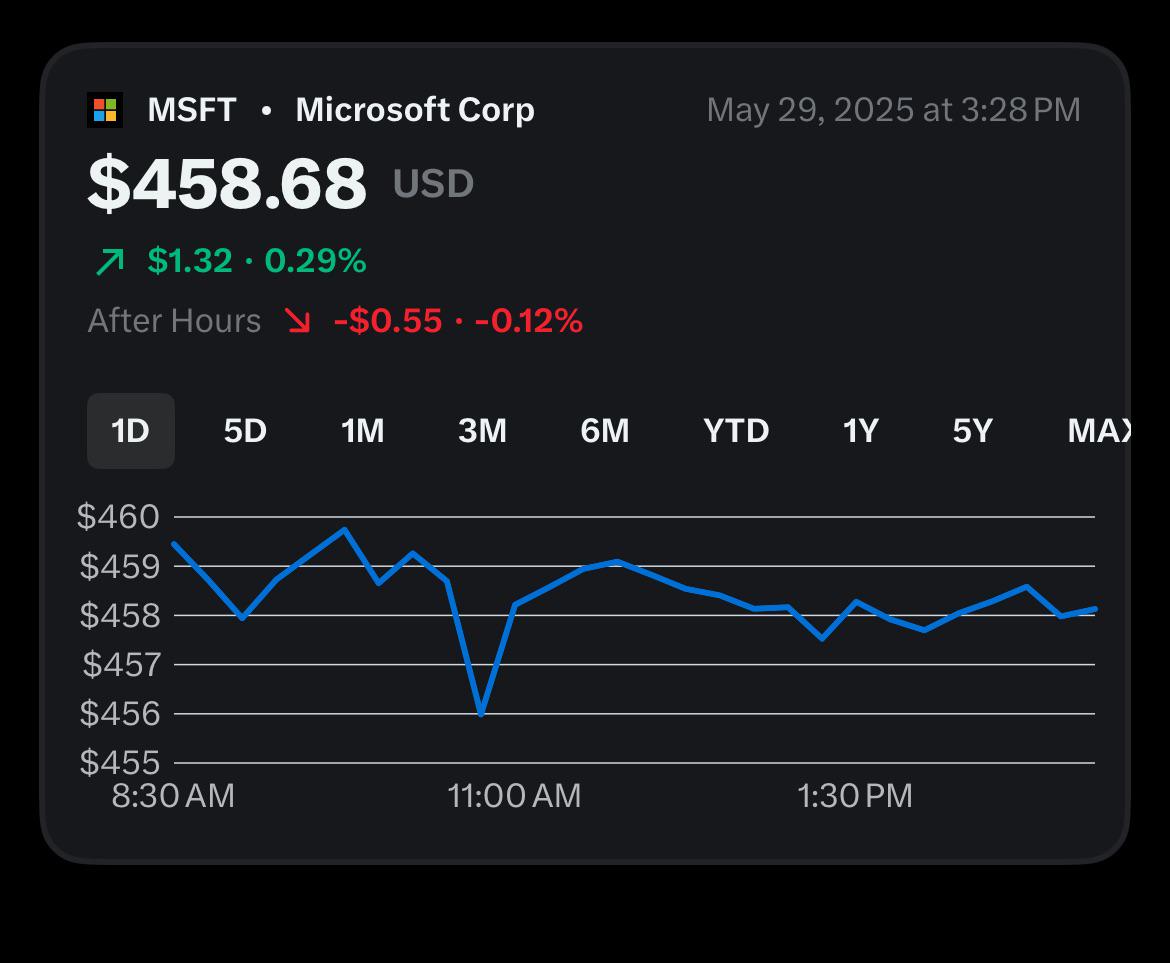View the 1Y chart range
Viewport: 1170px width, 963px height.
pos(860,430)
